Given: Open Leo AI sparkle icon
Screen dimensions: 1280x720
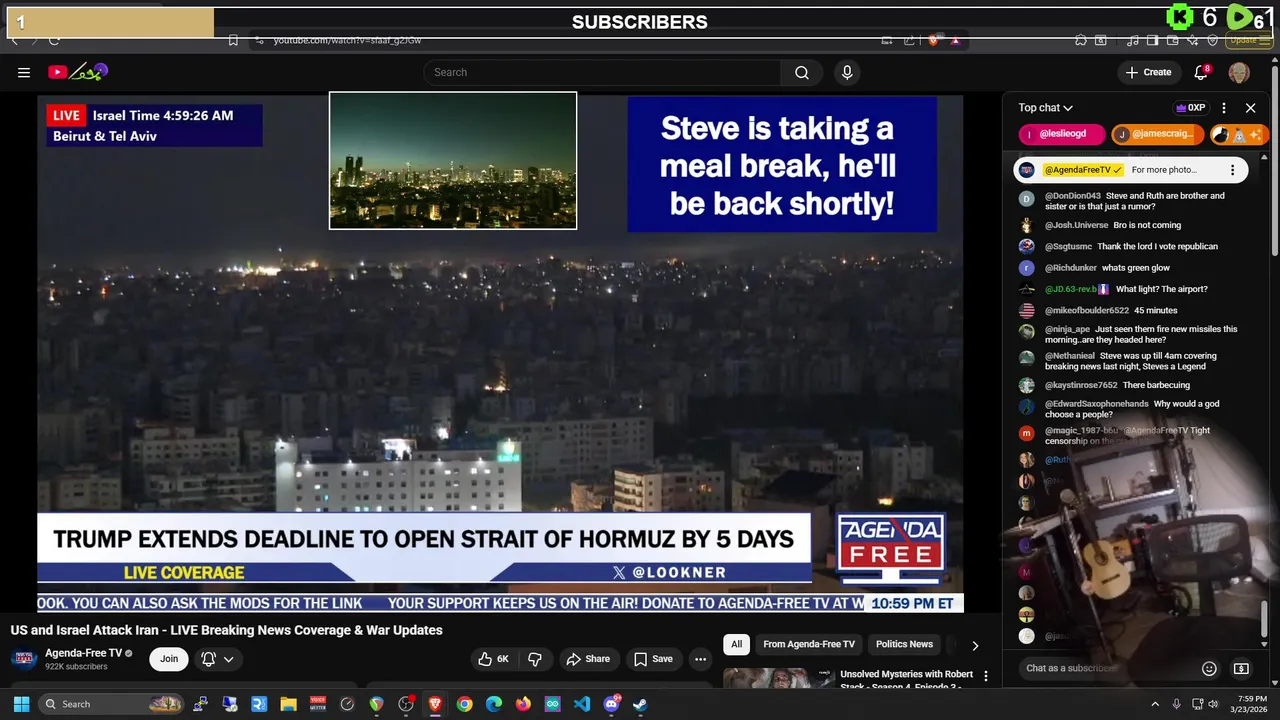Looking at the screenshot, I should tap(1193, 40).
